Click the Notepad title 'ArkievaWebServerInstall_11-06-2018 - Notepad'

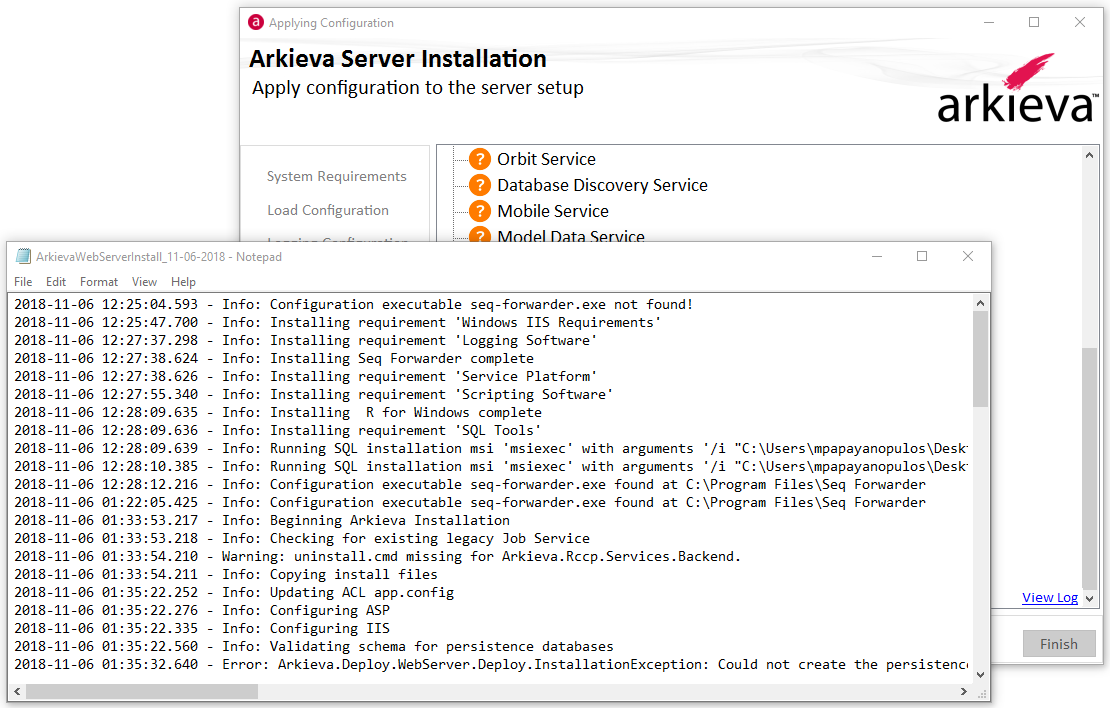159,256
